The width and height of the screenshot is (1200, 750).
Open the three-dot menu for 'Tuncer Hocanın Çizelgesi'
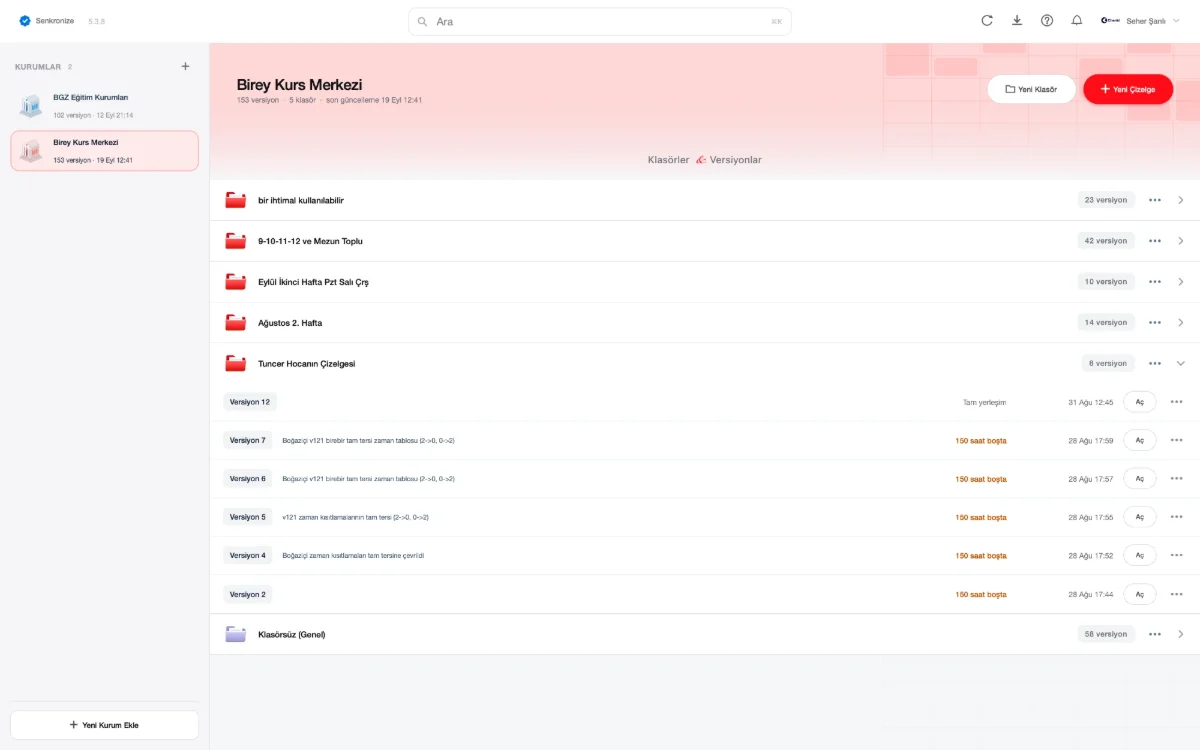[1155, 364]
